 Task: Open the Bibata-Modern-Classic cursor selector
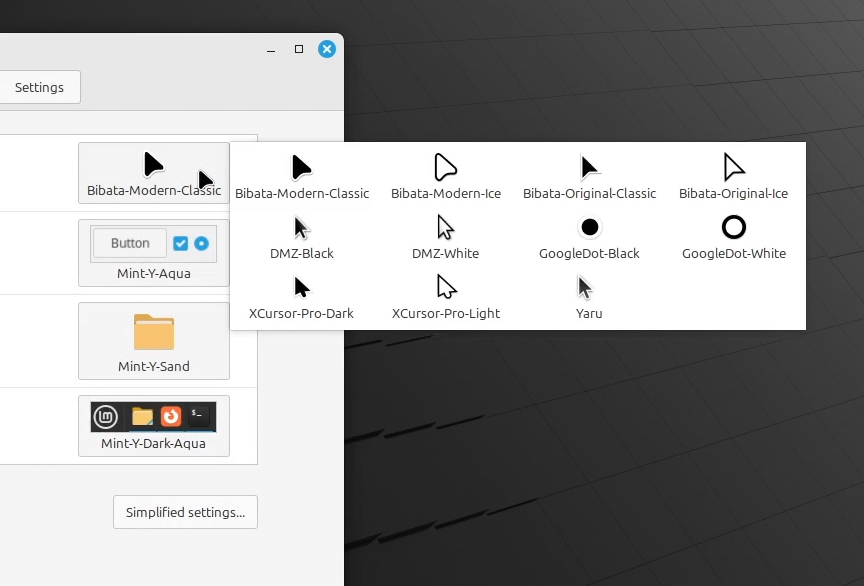(x=153, y=172)
